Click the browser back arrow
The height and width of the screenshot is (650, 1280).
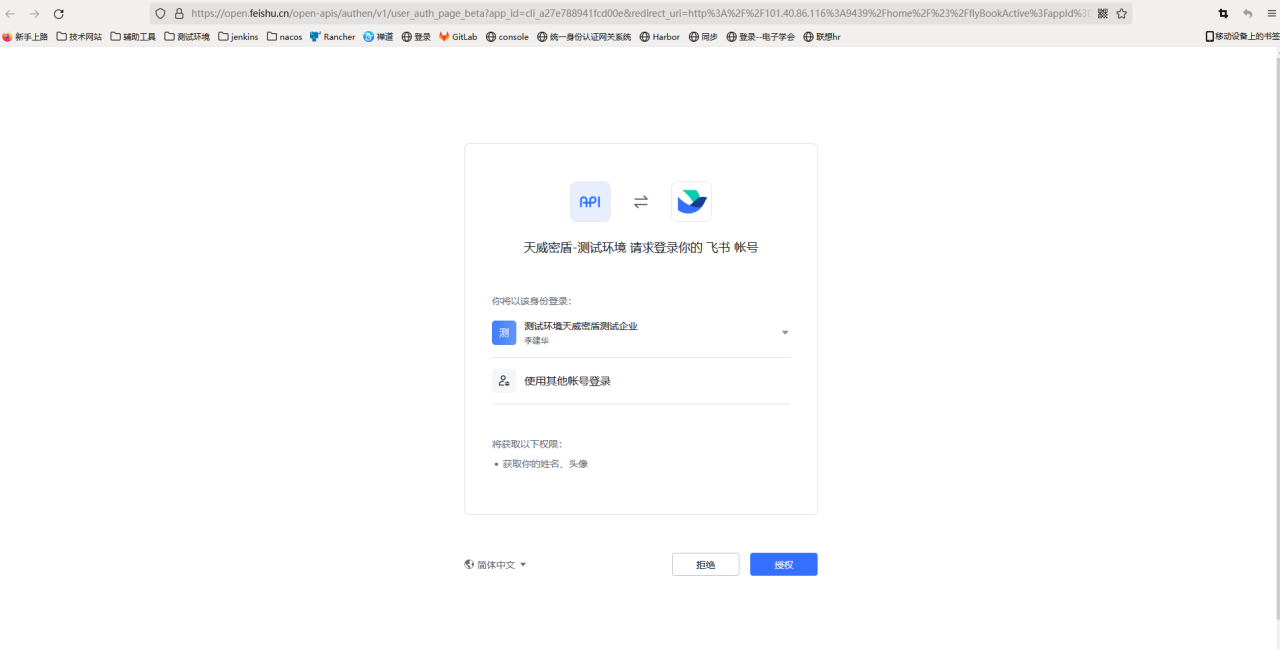[x=11, y=14]
